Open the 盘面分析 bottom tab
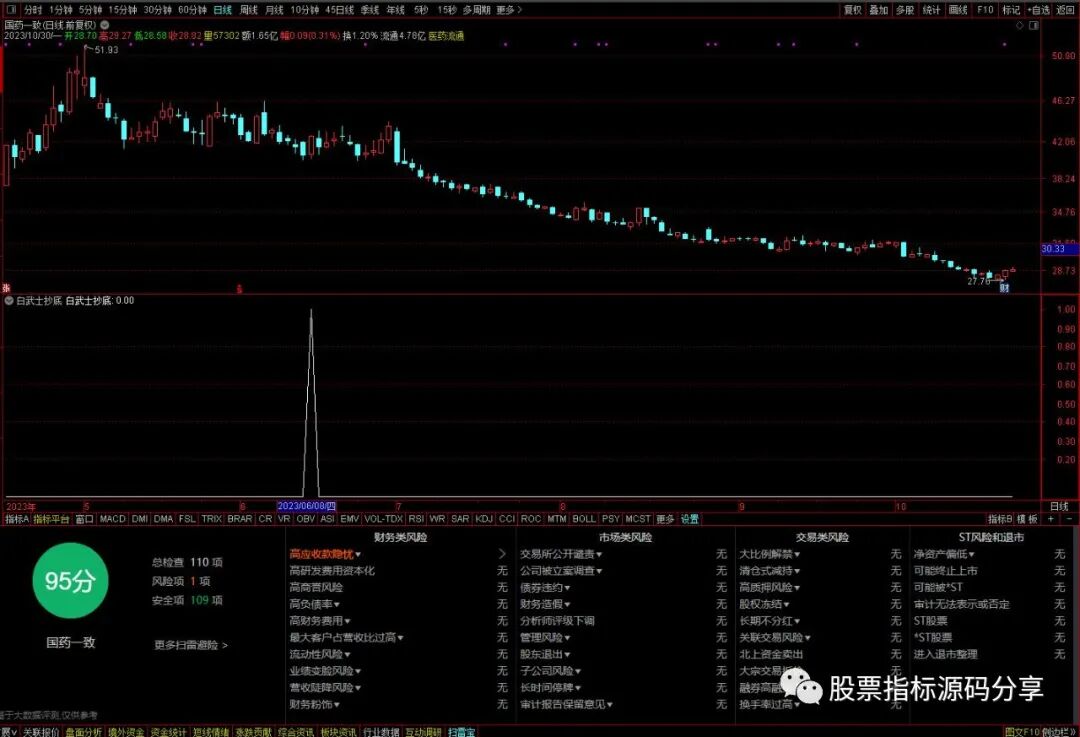This screenshot has height=737, width=1080. pyautogui.click(x=84, y=731)
